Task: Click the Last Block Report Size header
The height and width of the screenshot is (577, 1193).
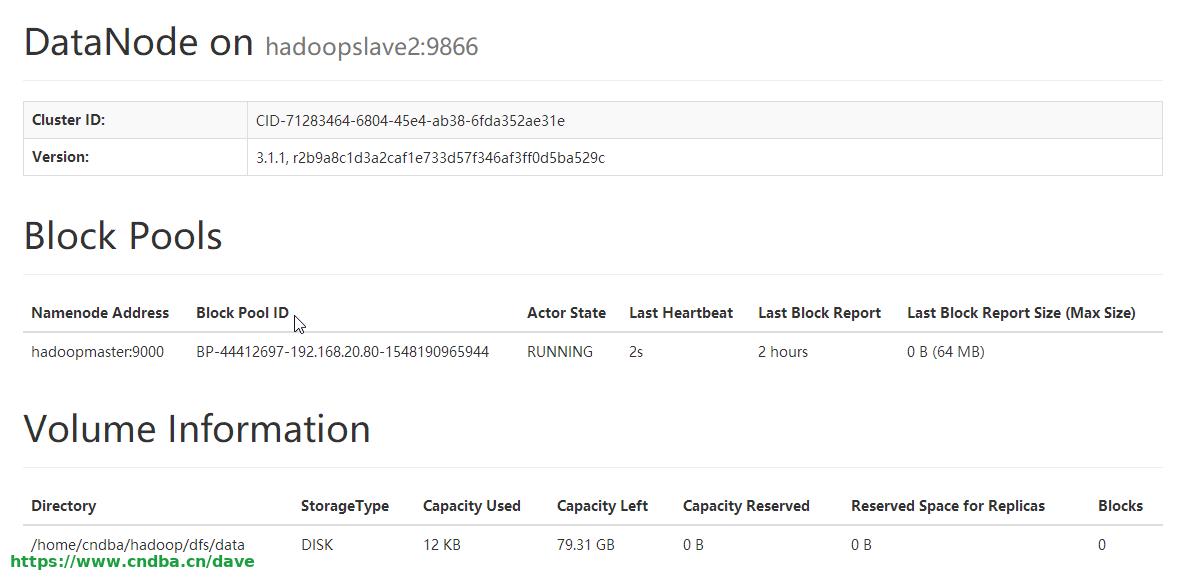Action: (x=1021, y=313)
